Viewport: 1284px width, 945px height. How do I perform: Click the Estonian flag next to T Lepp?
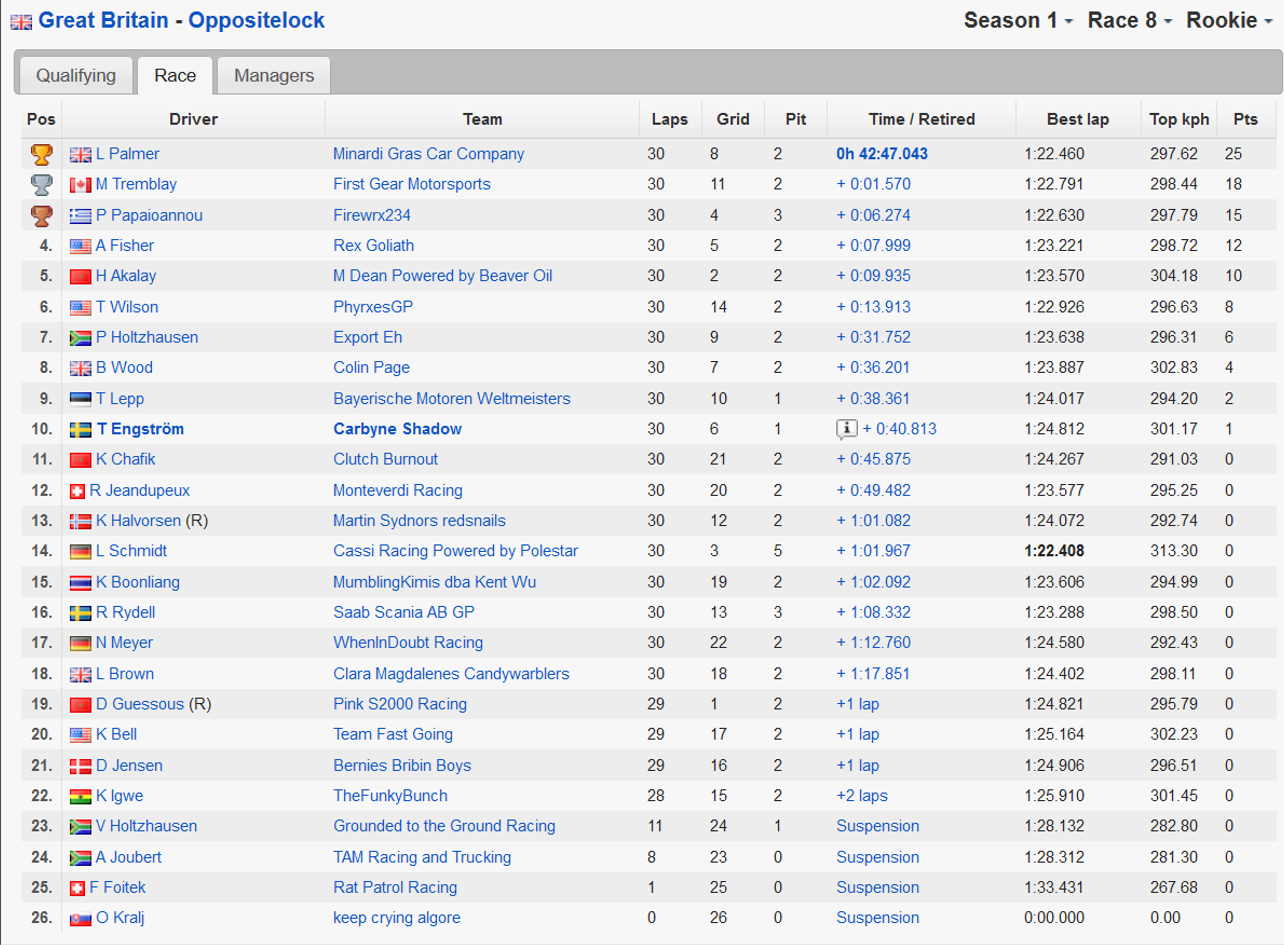tap(80, 399)
